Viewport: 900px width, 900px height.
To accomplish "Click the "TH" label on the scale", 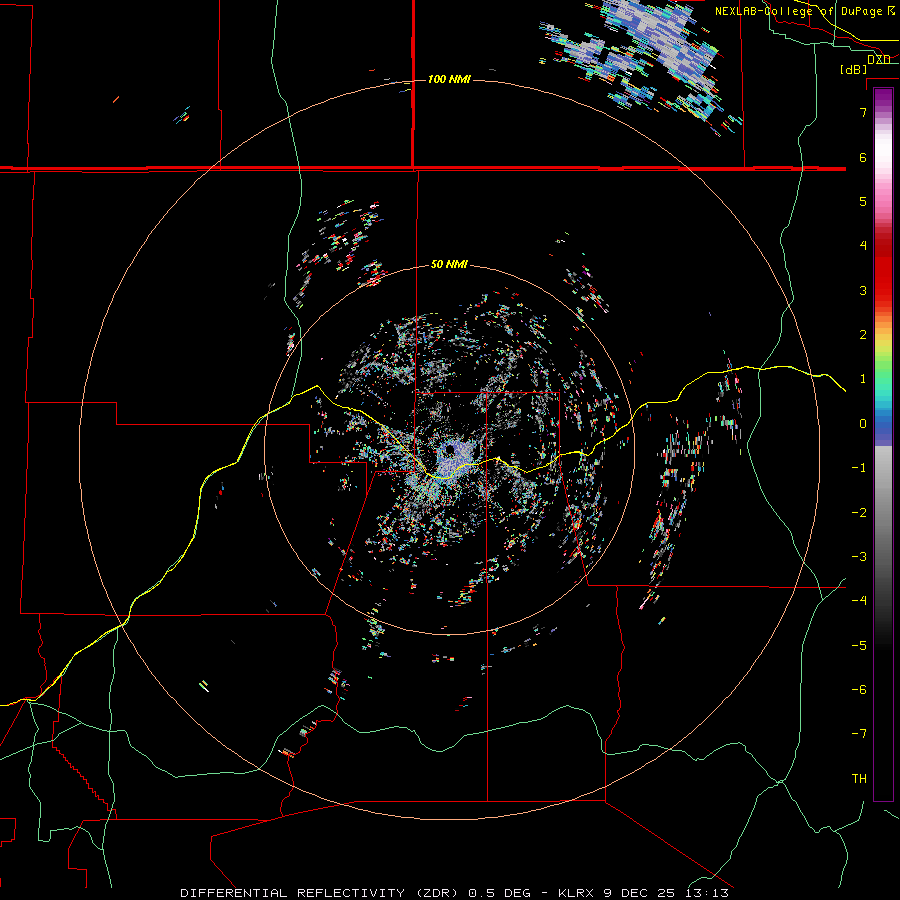I will tap(859, 779).
